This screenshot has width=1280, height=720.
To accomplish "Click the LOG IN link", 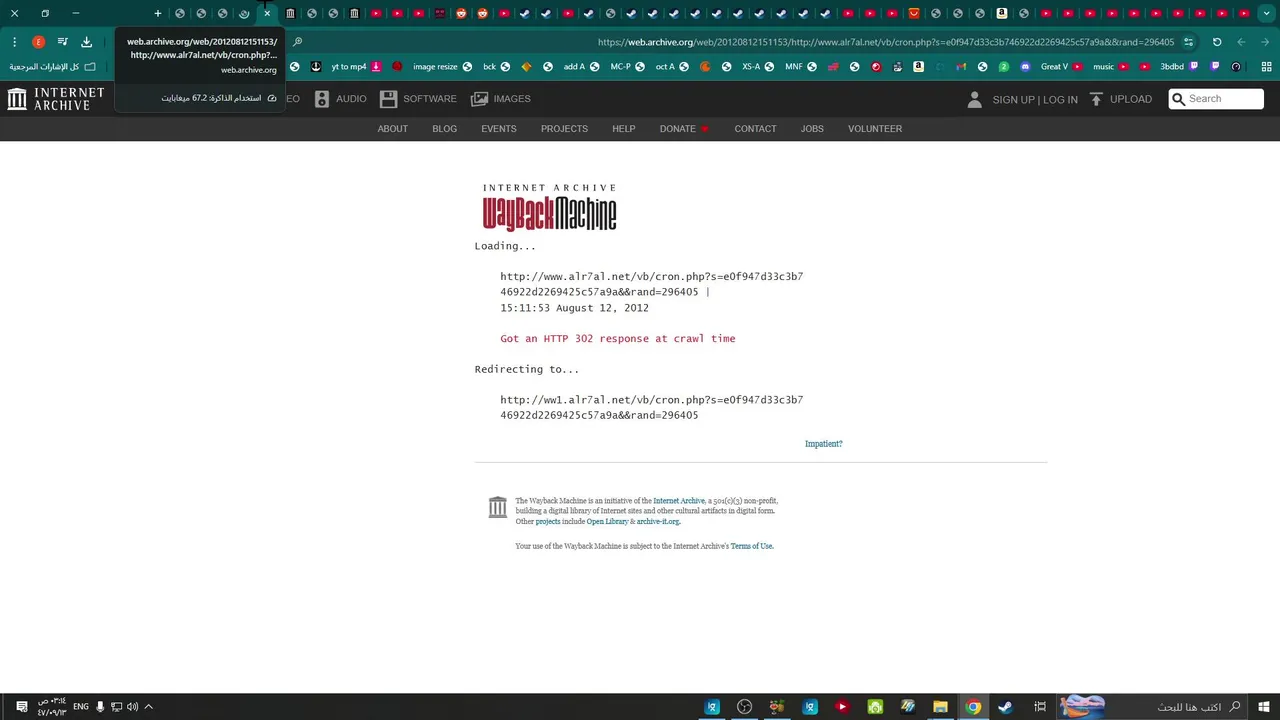I will (x=1061, y=100).
